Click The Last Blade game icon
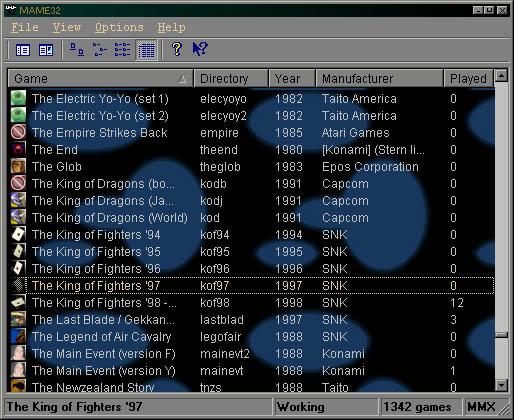Viewport: 514px width, 420px height. (18, 319)
